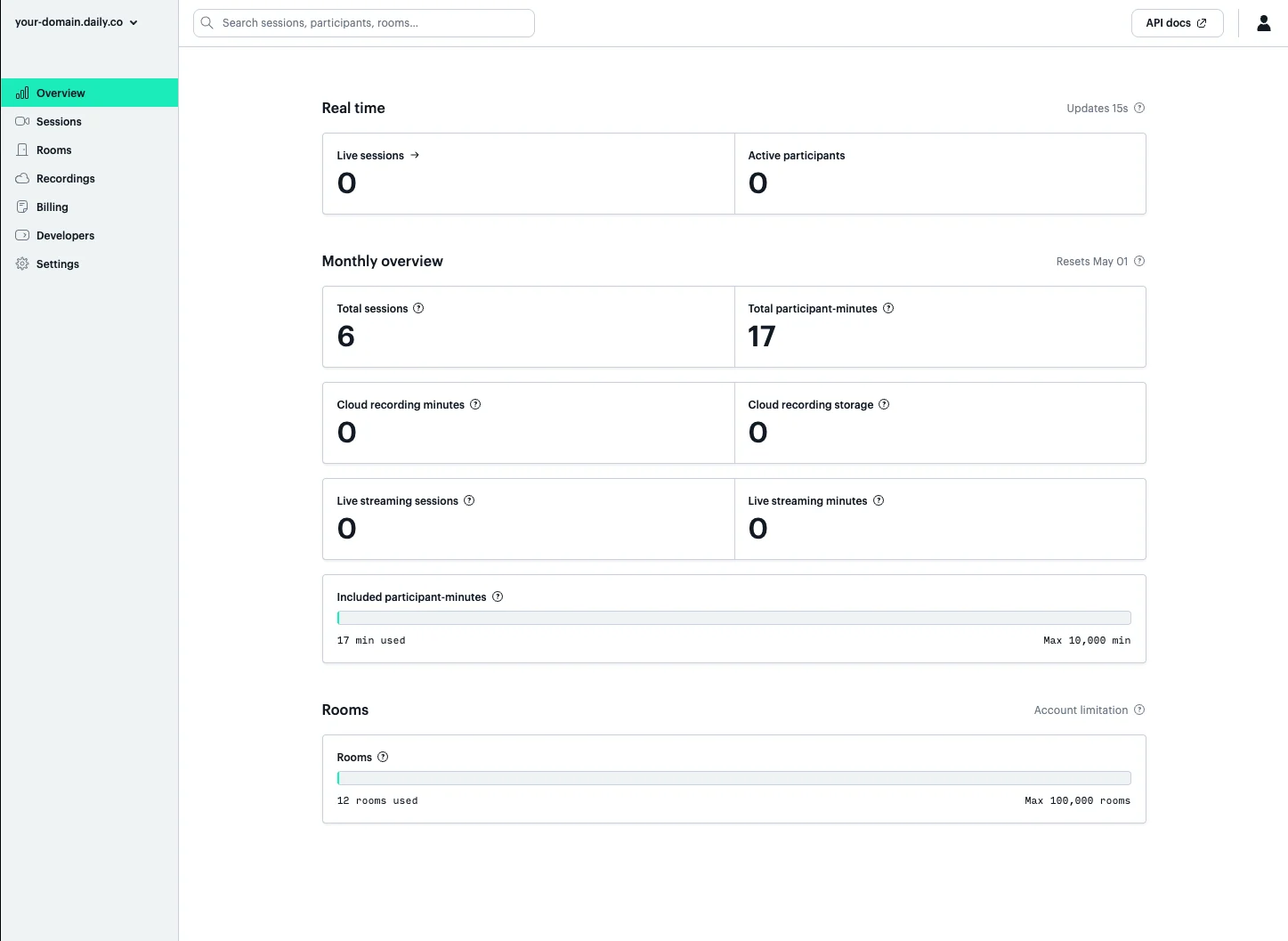Click help icon beside Updates 15s
The height and width of the screenshot is (941, 1288).
coord(1139,108)
